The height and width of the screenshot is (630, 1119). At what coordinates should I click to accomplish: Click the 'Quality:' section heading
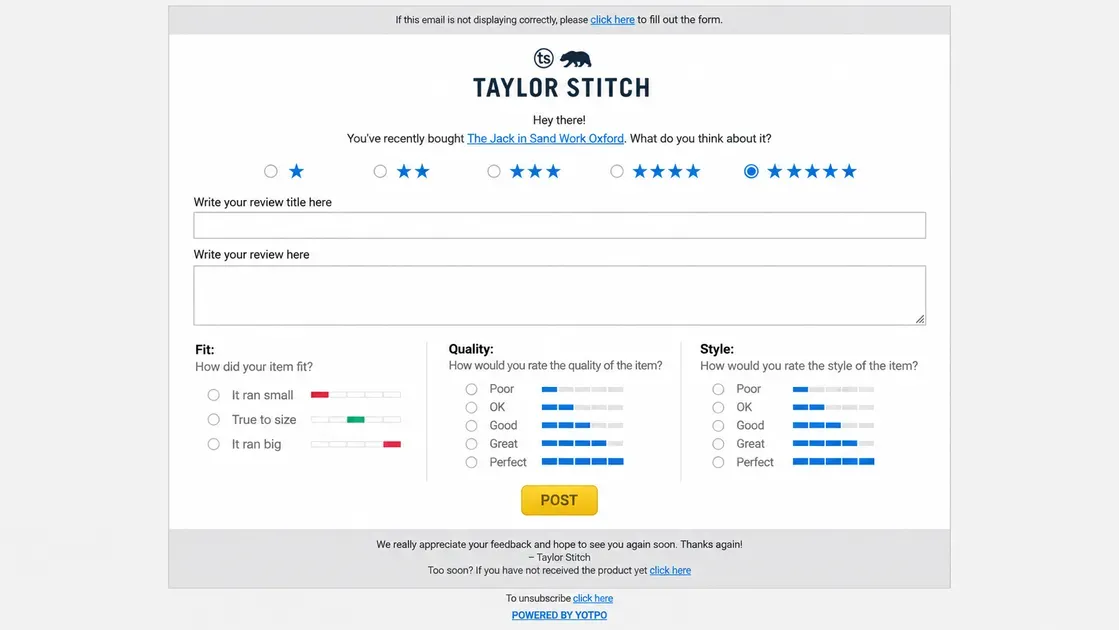coord(471,349)
